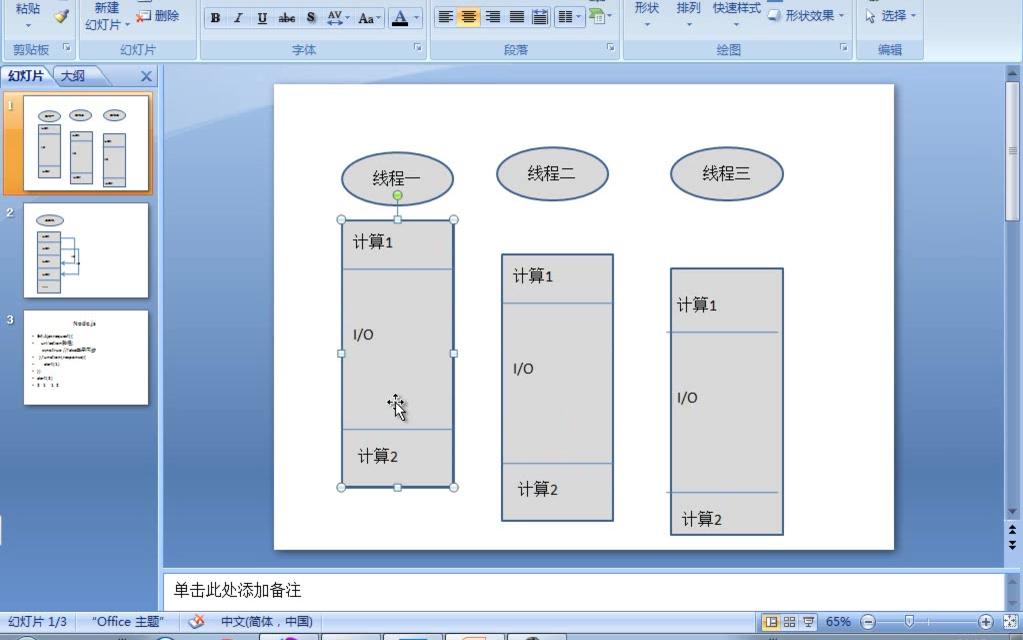Apply underline to text
Screen dimensions: 1023x640
261,18
